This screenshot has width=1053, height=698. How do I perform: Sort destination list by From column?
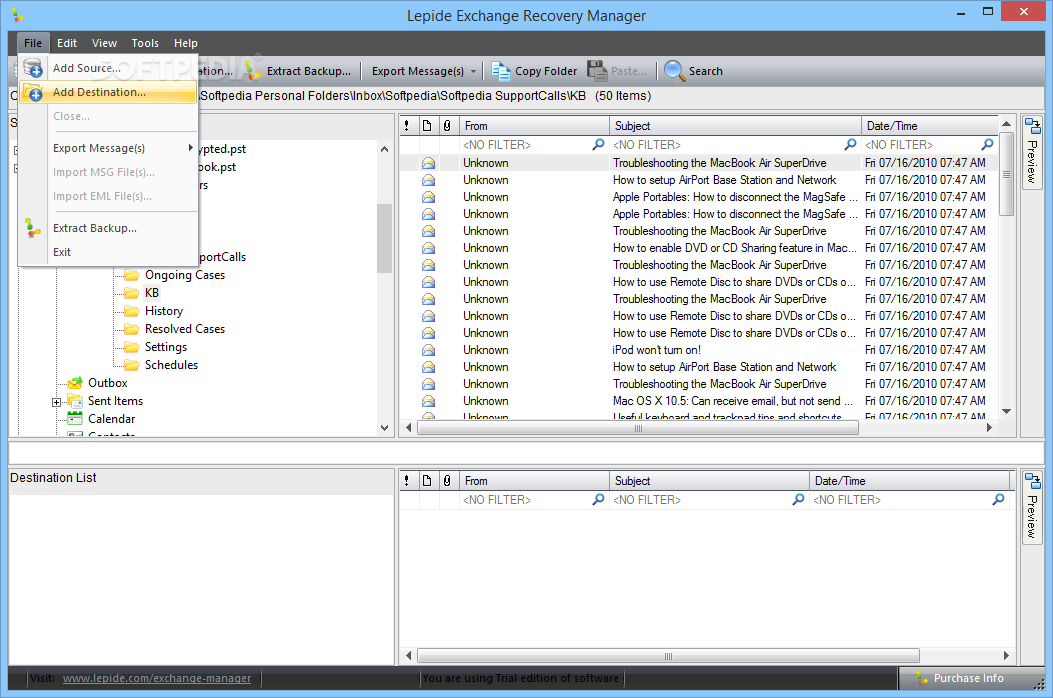point(535,481)
